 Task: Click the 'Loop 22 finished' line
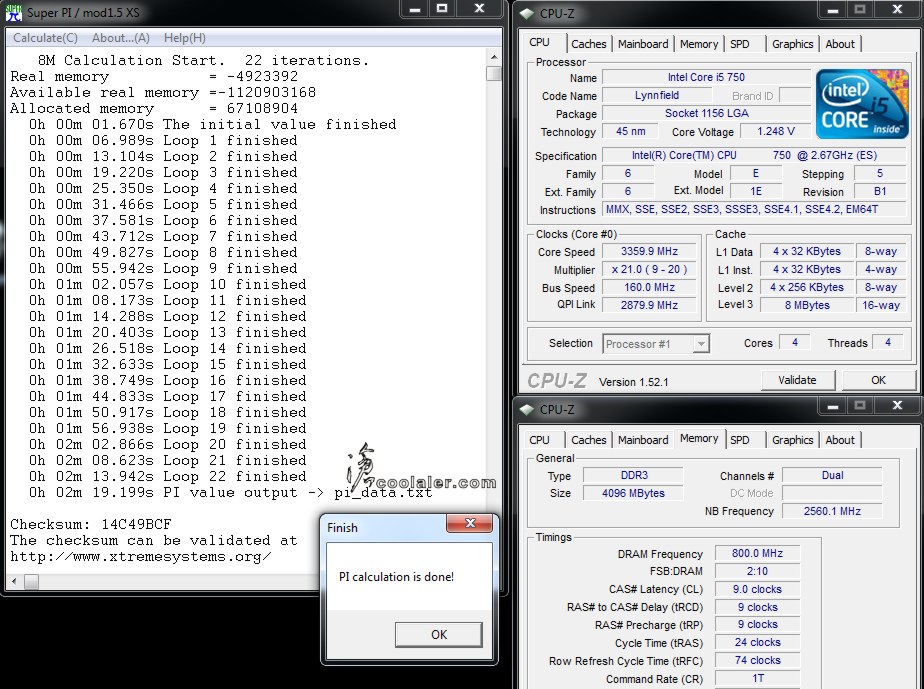pyautogui.click(x=168, y=476)
